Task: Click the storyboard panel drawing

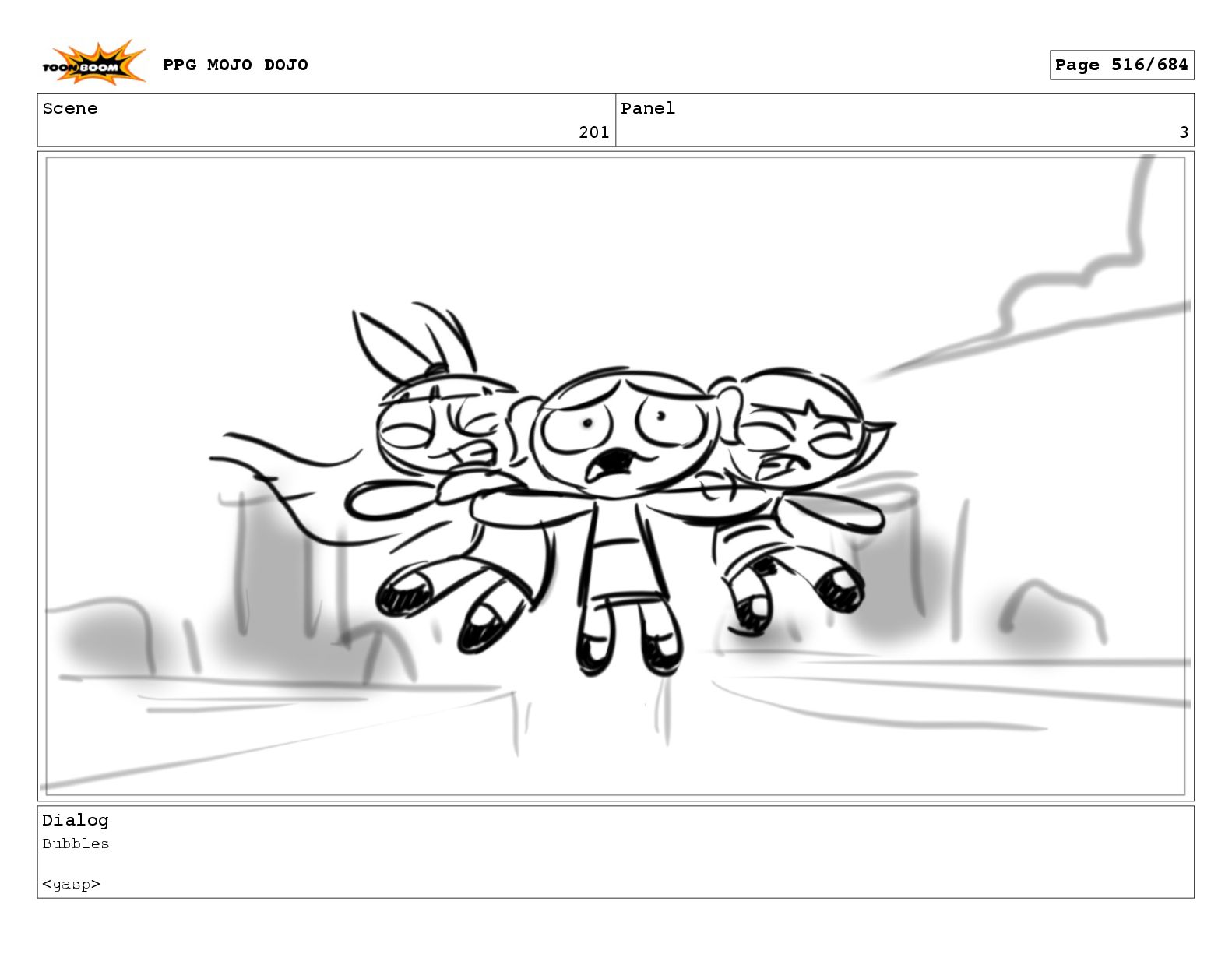Action: [x=615, y=476]
